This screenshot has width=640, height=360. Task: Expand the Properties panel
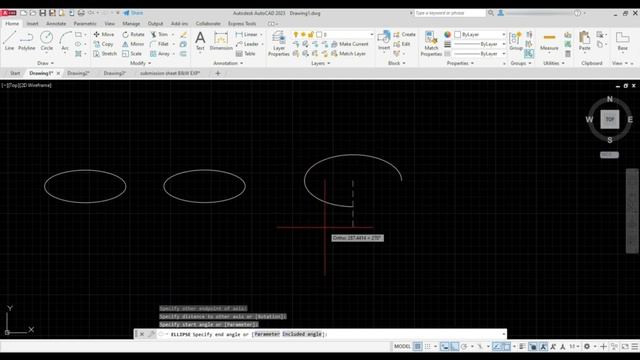point(460,63)
